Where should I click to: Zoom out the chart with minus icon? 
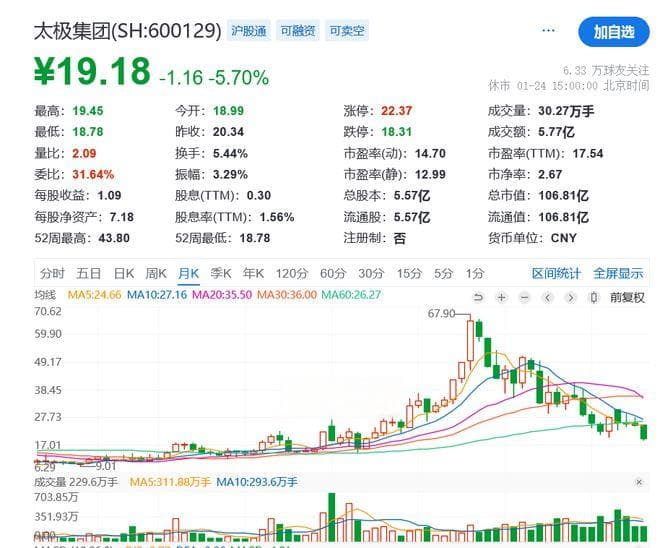tap(524, 298)
